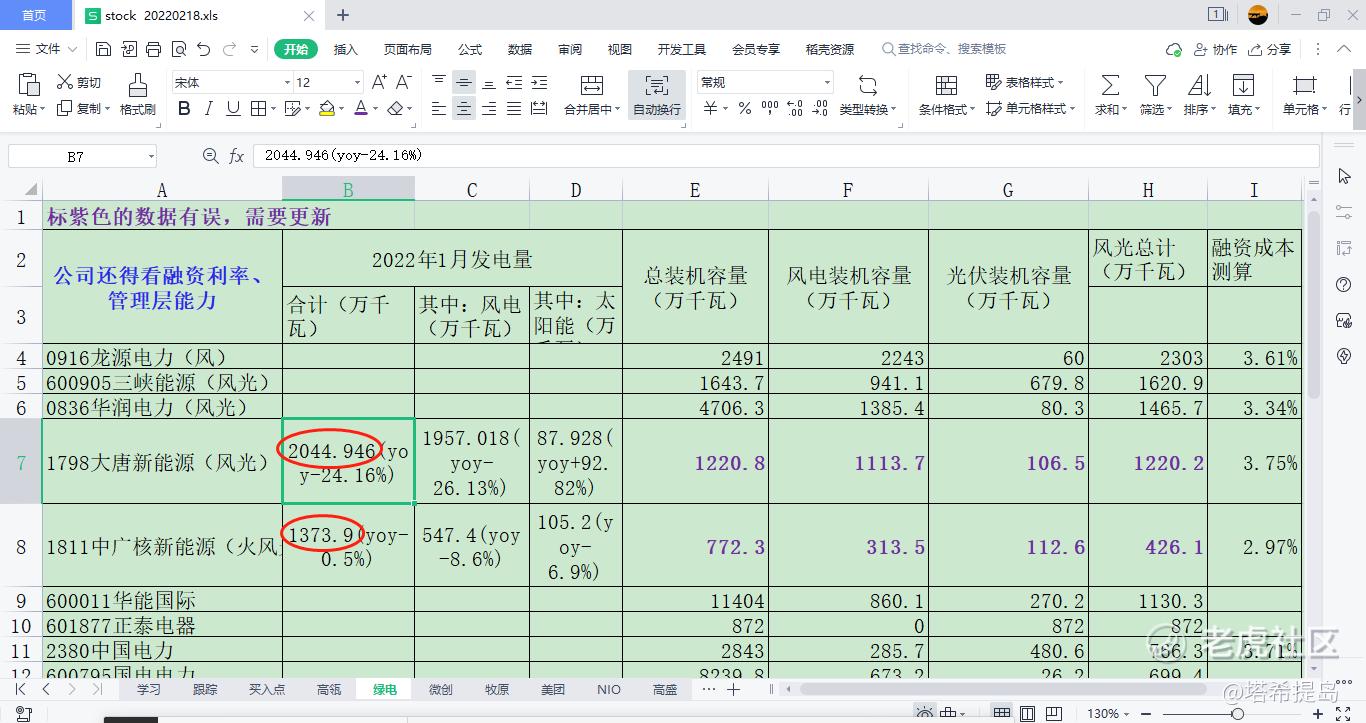Toggle Bold formatting

184,109
